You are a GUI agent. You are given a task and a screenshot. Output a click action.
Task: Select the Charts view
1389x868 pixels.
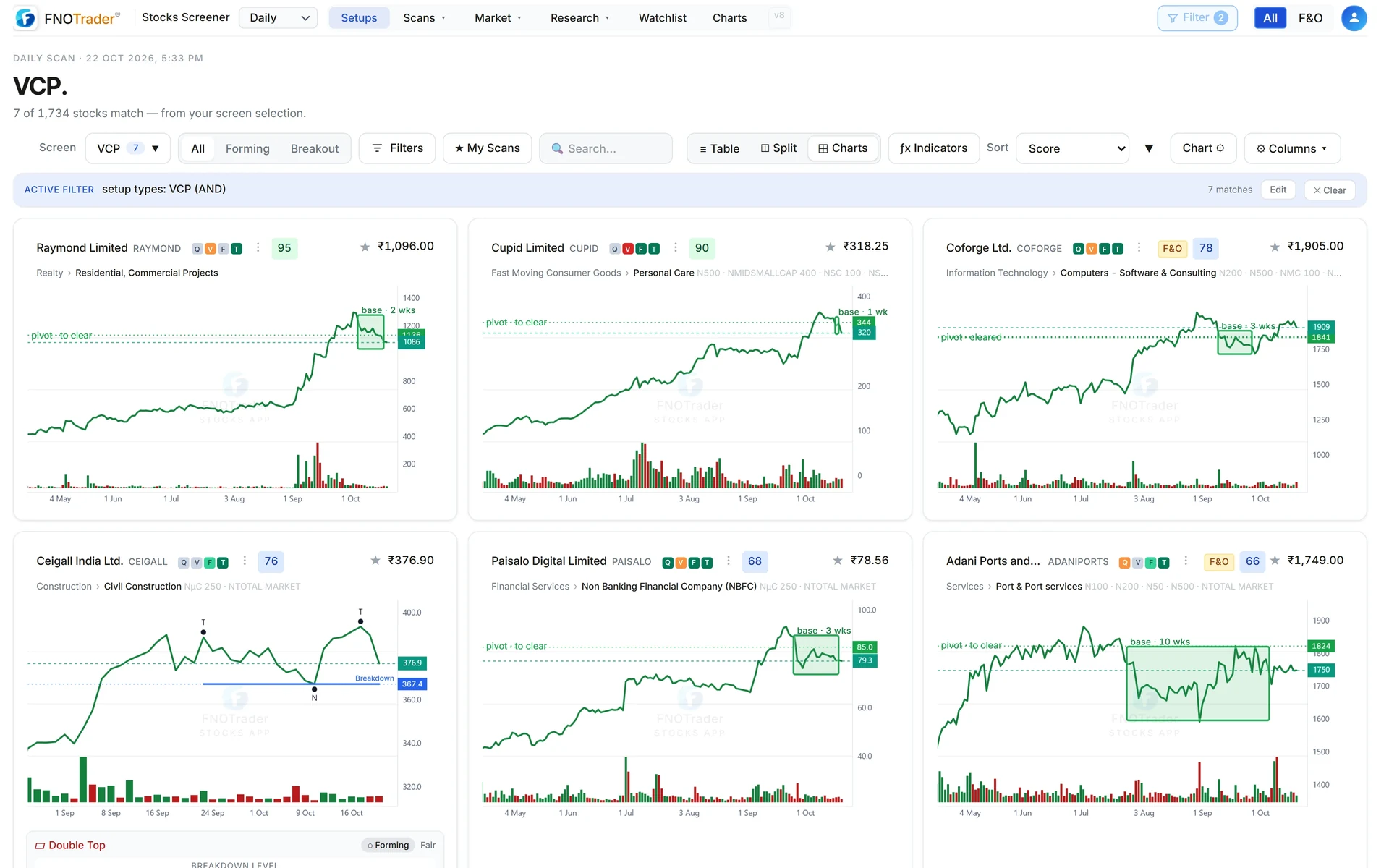[843, 148]
